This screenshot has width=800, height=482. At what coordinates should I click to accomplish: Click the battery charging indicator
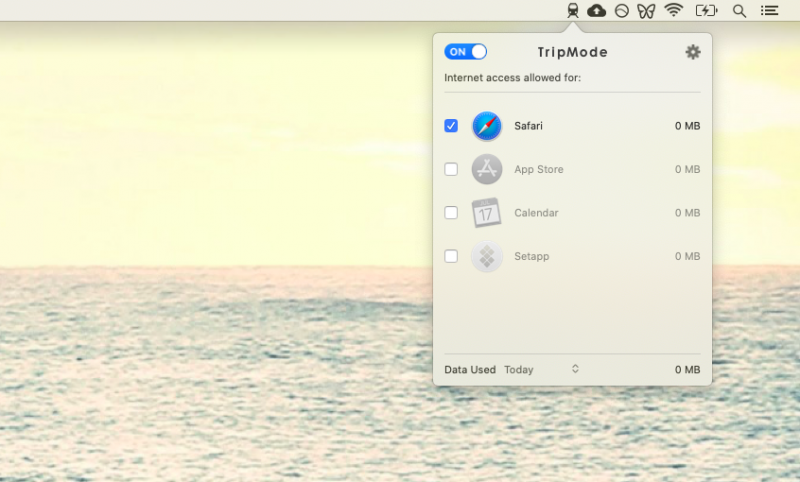pyautogui.click(x=707, y=10)
